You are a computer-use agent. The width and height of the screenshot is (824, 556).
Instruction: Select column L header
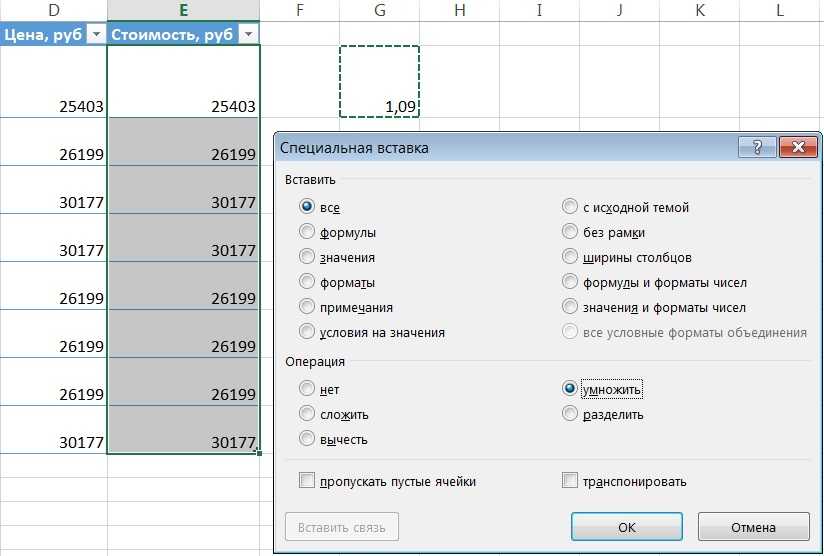781,11
